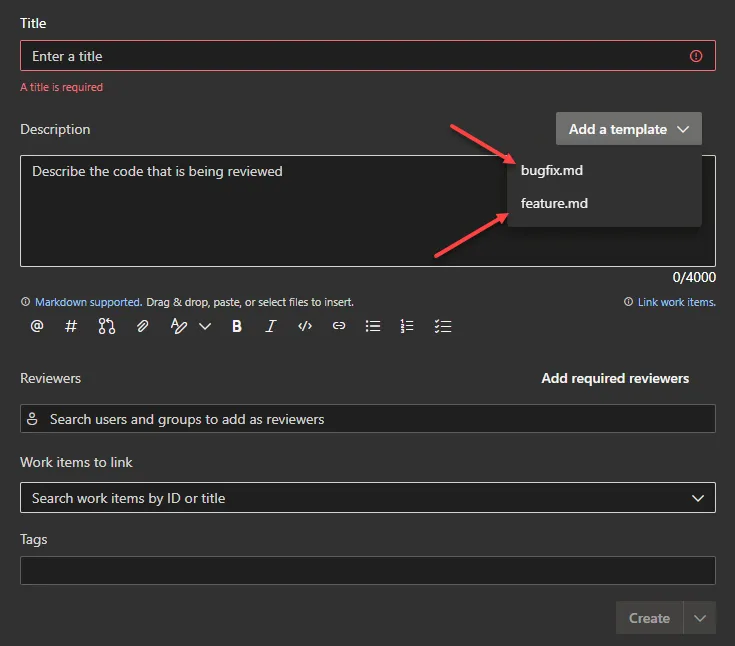Expand the Create options chevron

coord(700,618)
